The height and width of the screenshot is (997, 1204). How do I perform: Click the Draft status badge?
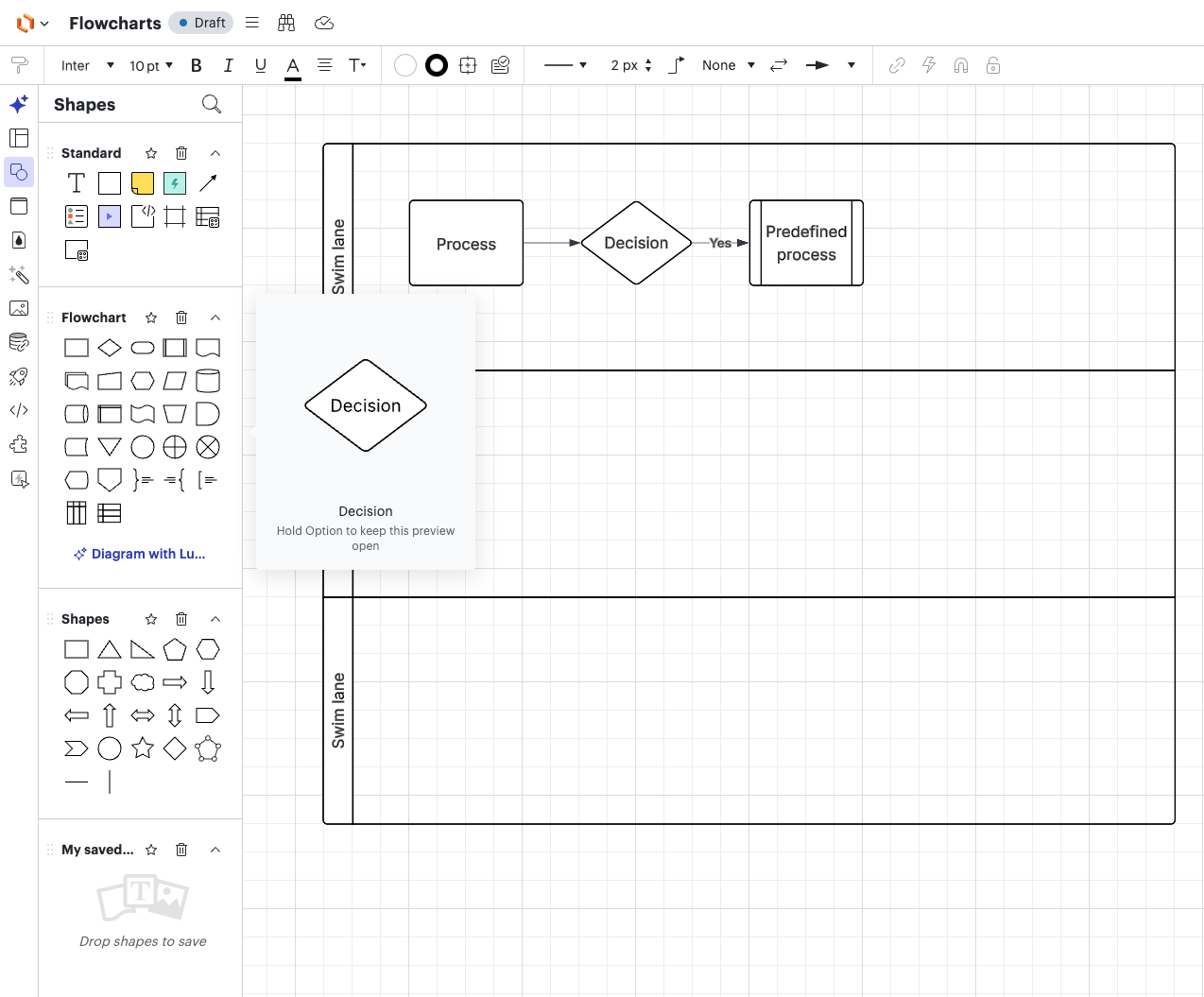point(201,23)
